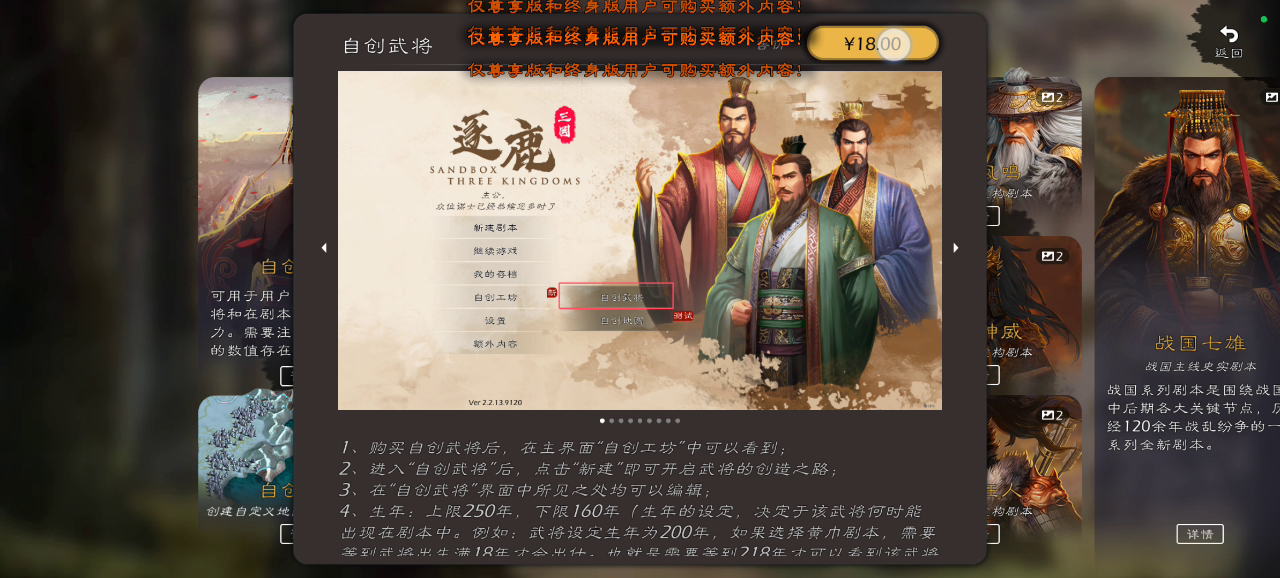Image resolution: width=1280 pixels, height=578 pixels.
Task: Click the 凤鸣 old warrior portrait card
Action: pos(1034,150)
